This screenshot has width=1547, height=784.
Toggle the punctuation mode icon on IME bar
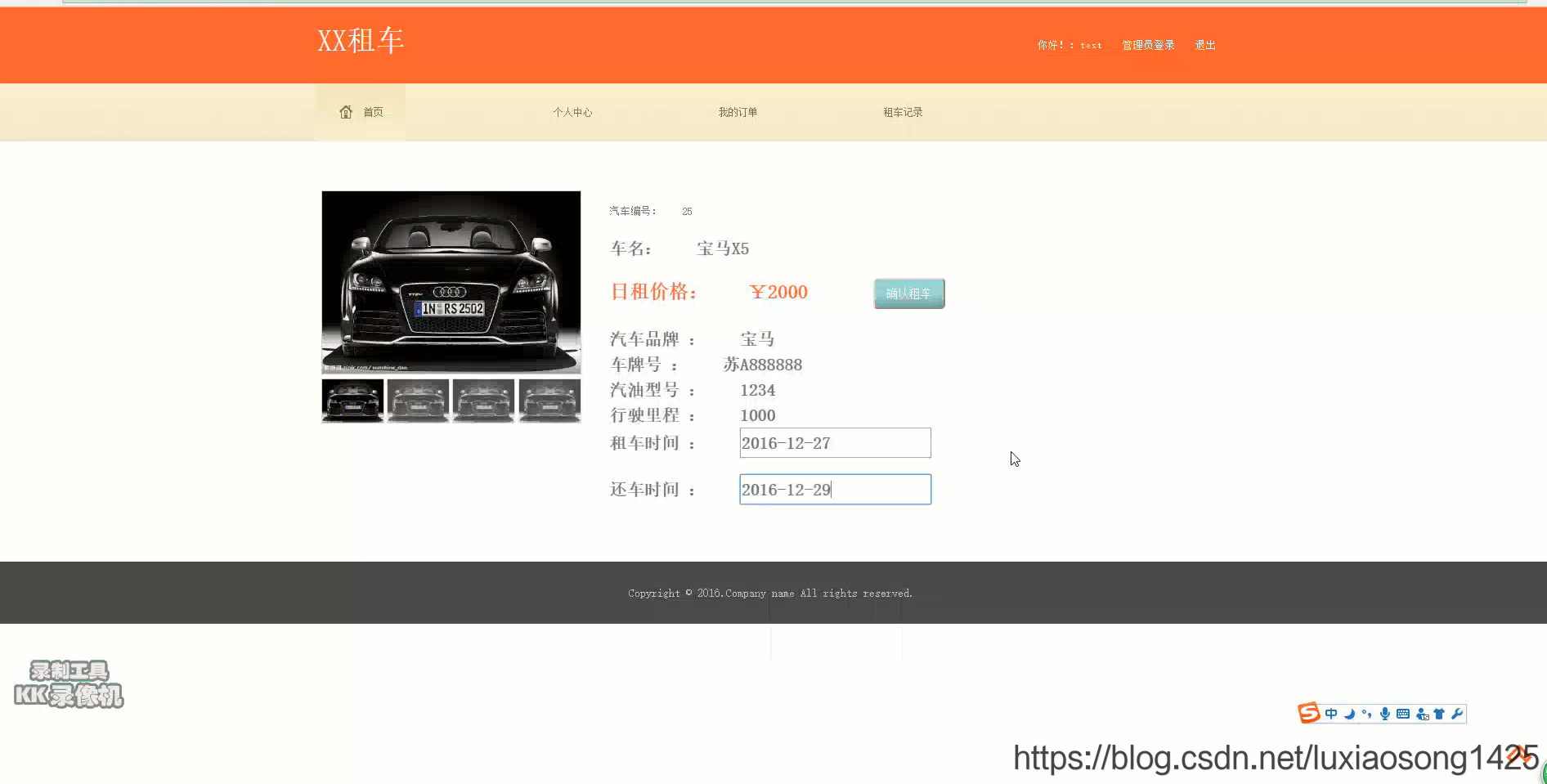[x=1366, y=714]
